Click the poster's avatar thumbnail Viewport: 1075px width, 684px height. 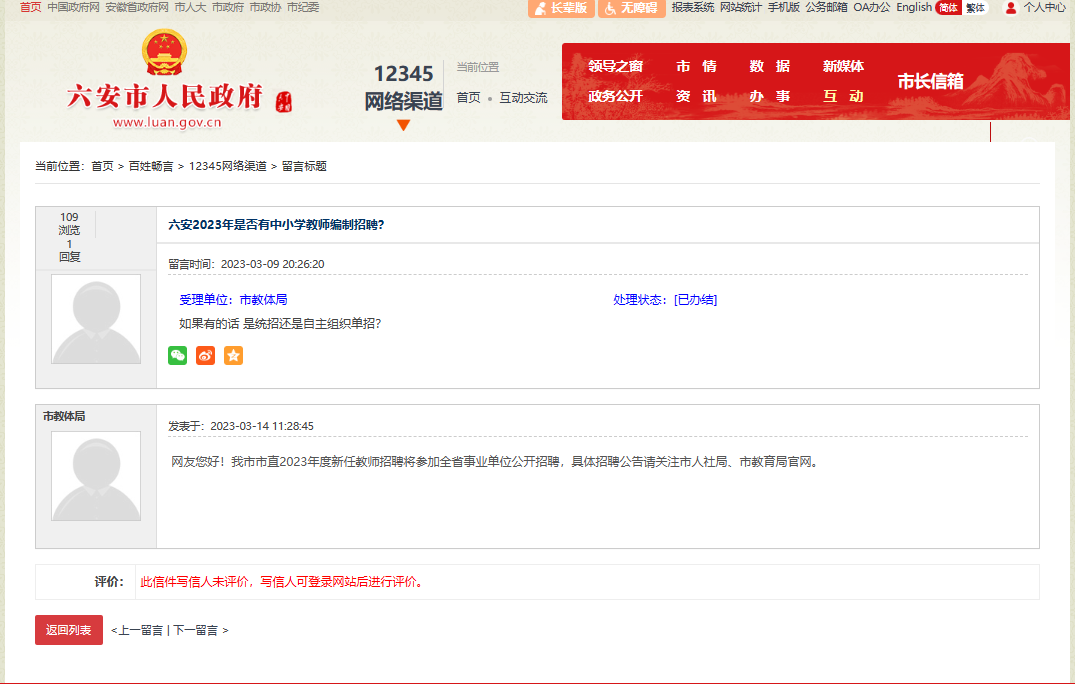(x=96, y=319)
